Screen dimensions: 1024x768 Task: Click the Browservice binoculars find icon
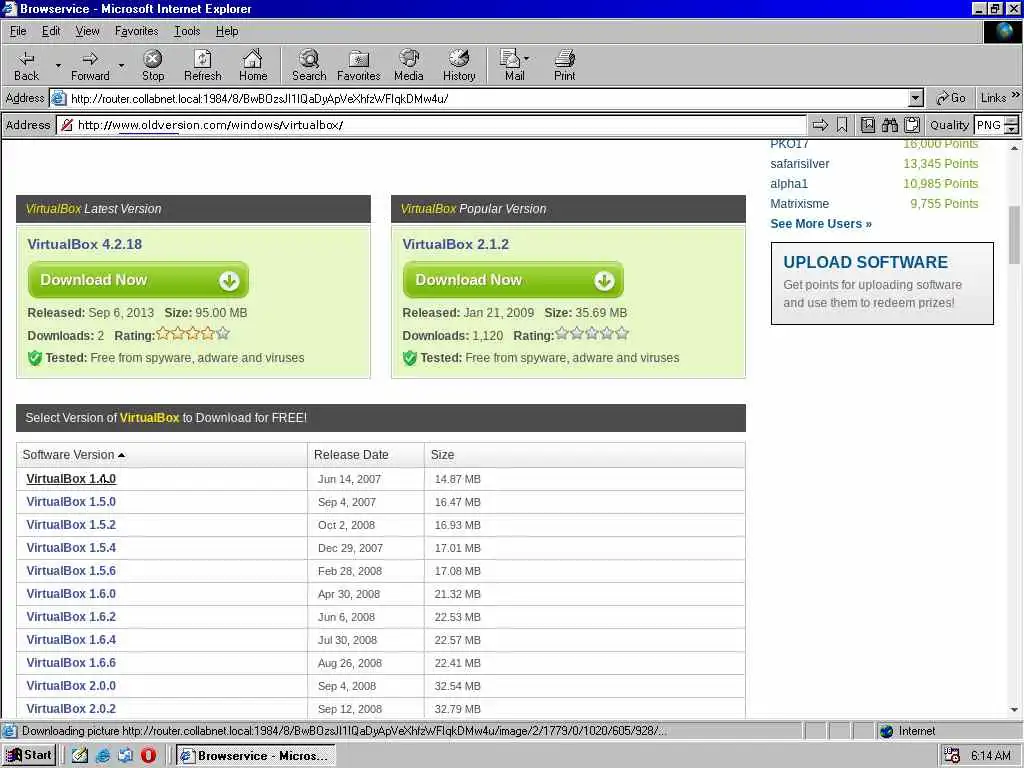[x=889, y=125]
